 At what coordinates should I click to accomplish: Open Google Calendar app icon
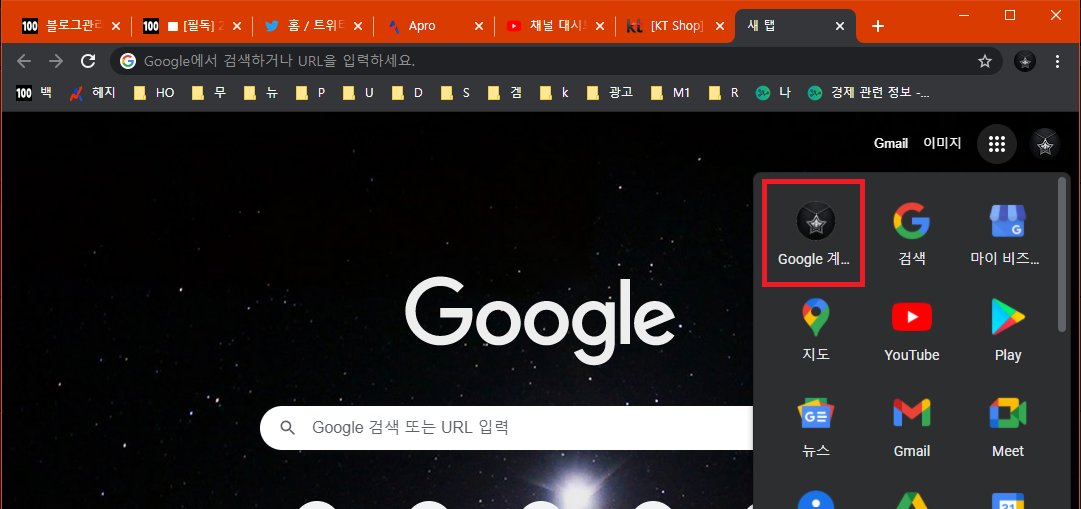click(1007, 501)
